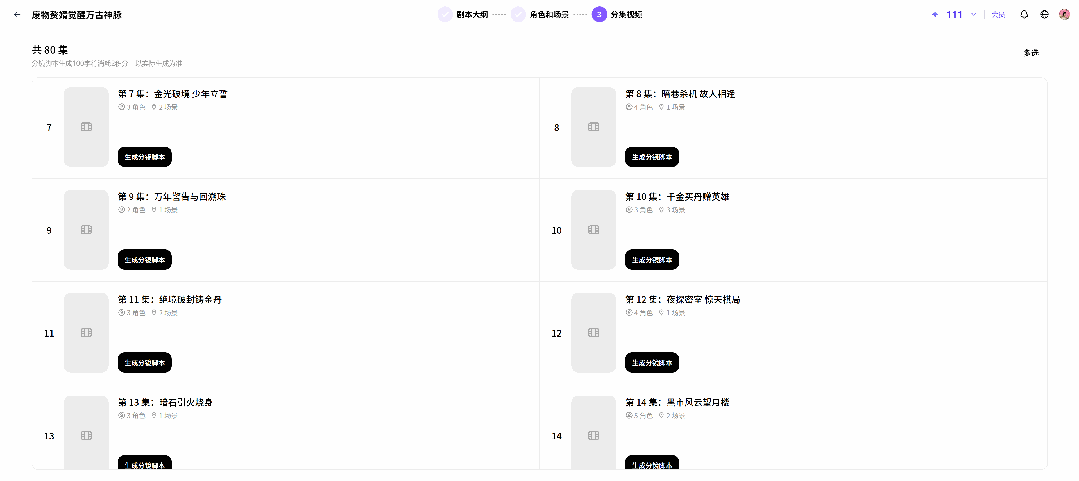Generate storyboard script for episode 7

145,157
